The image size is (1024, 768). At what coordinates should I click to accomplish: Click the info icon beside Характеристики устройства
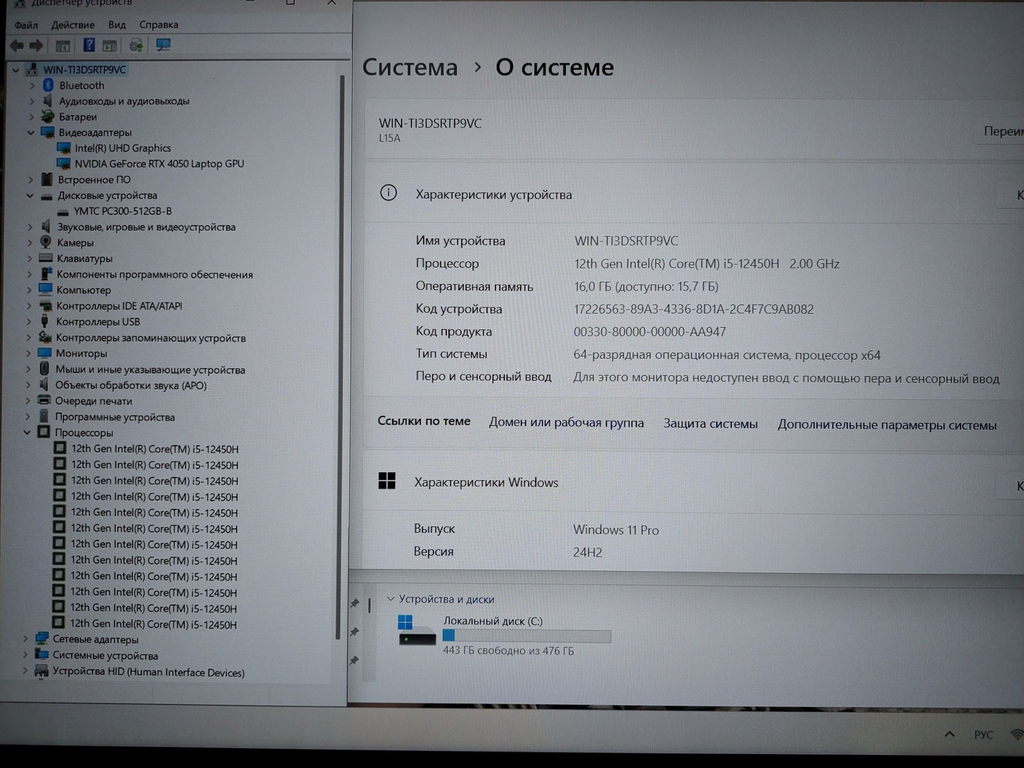tap(389, 194)
